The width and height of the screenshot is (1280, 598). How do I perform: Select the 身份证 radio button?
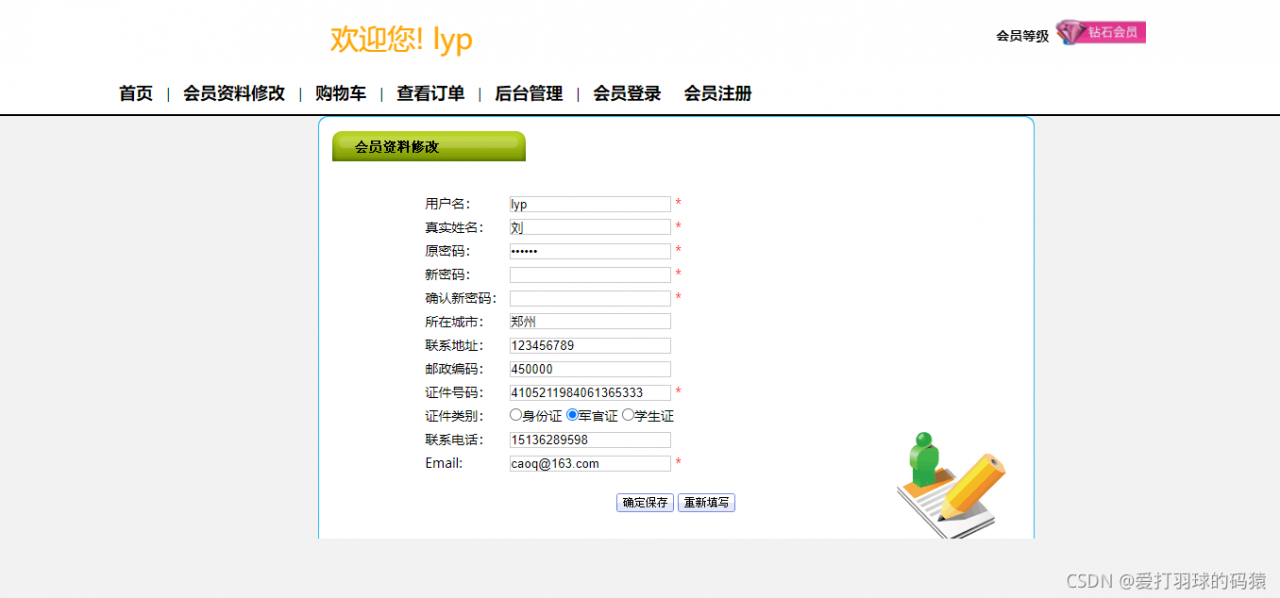(x=516, y=415)
